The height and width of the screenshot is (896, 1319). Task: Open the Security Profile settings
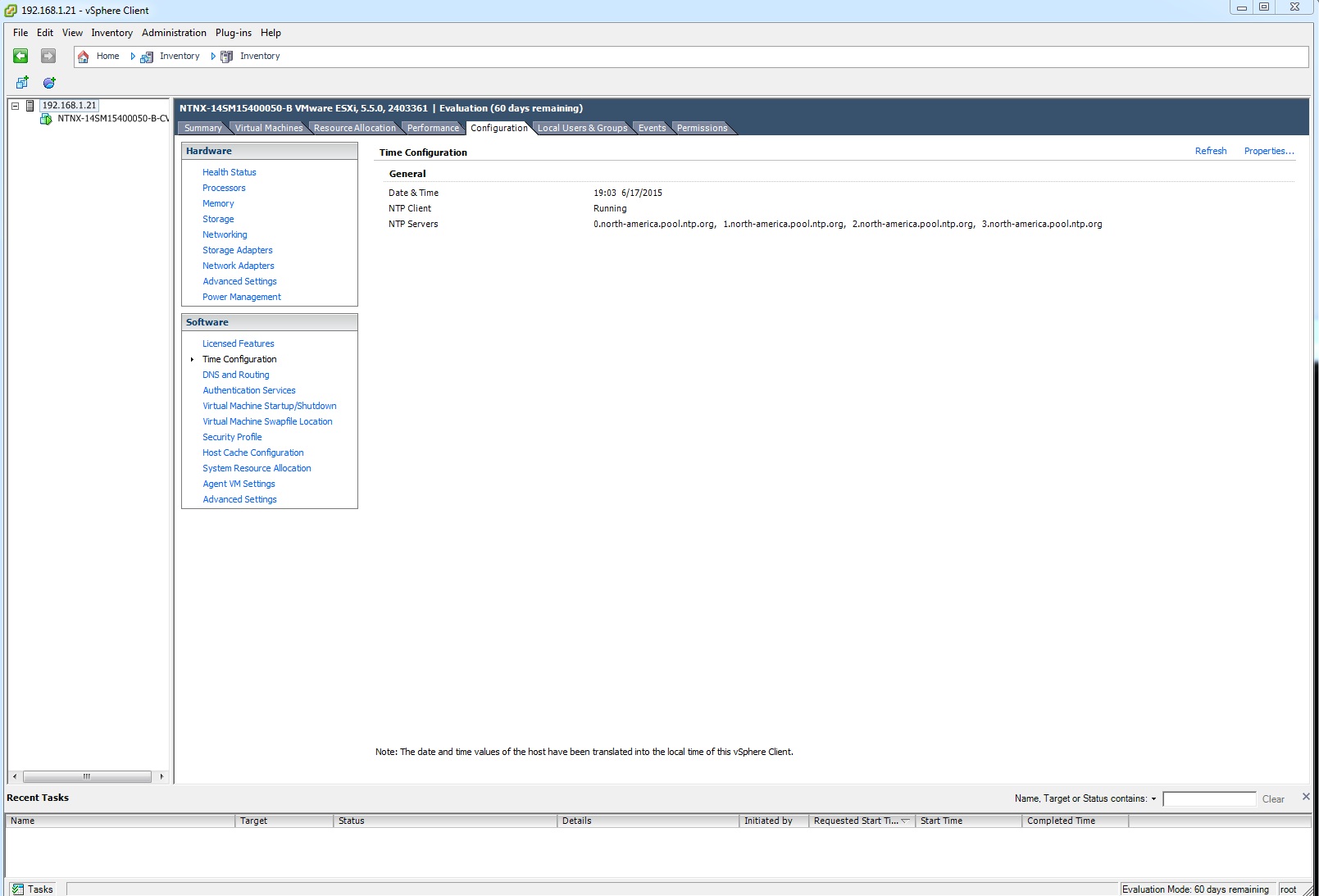point(232,437)
